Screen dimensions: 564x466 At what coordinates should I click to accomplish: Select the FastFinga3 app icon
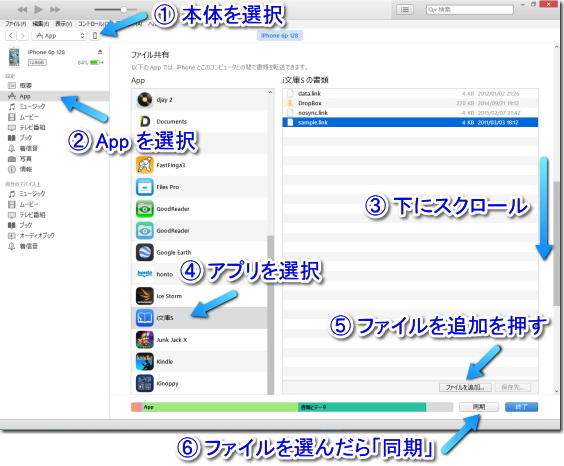point(145,165)
